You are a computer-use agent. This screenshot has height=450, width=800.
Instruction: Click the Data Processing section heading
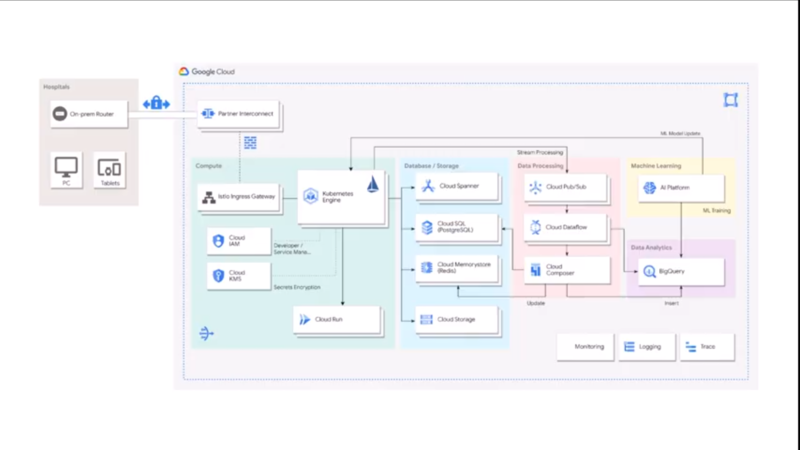[540, 166]
